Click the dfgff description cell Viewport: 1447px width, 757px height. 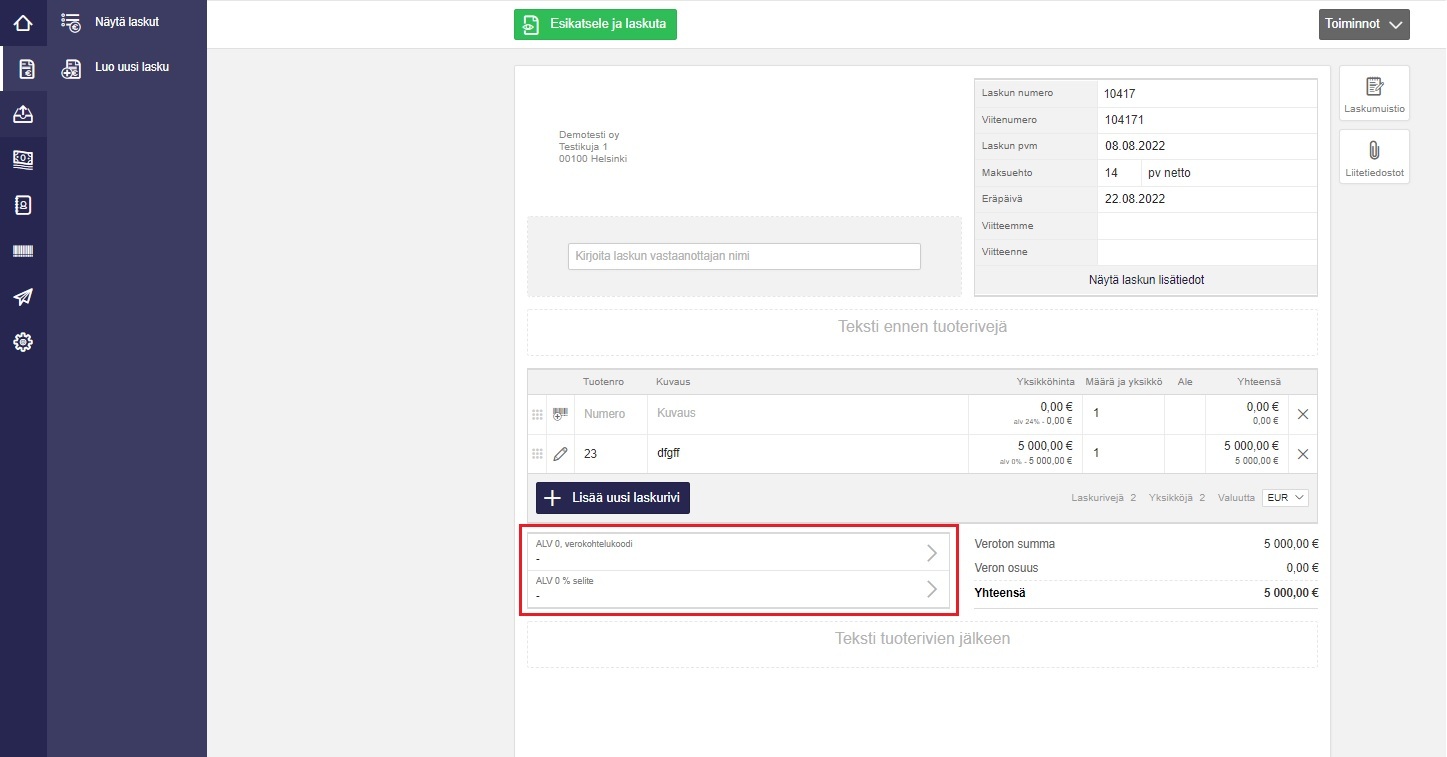click(808, 454)
